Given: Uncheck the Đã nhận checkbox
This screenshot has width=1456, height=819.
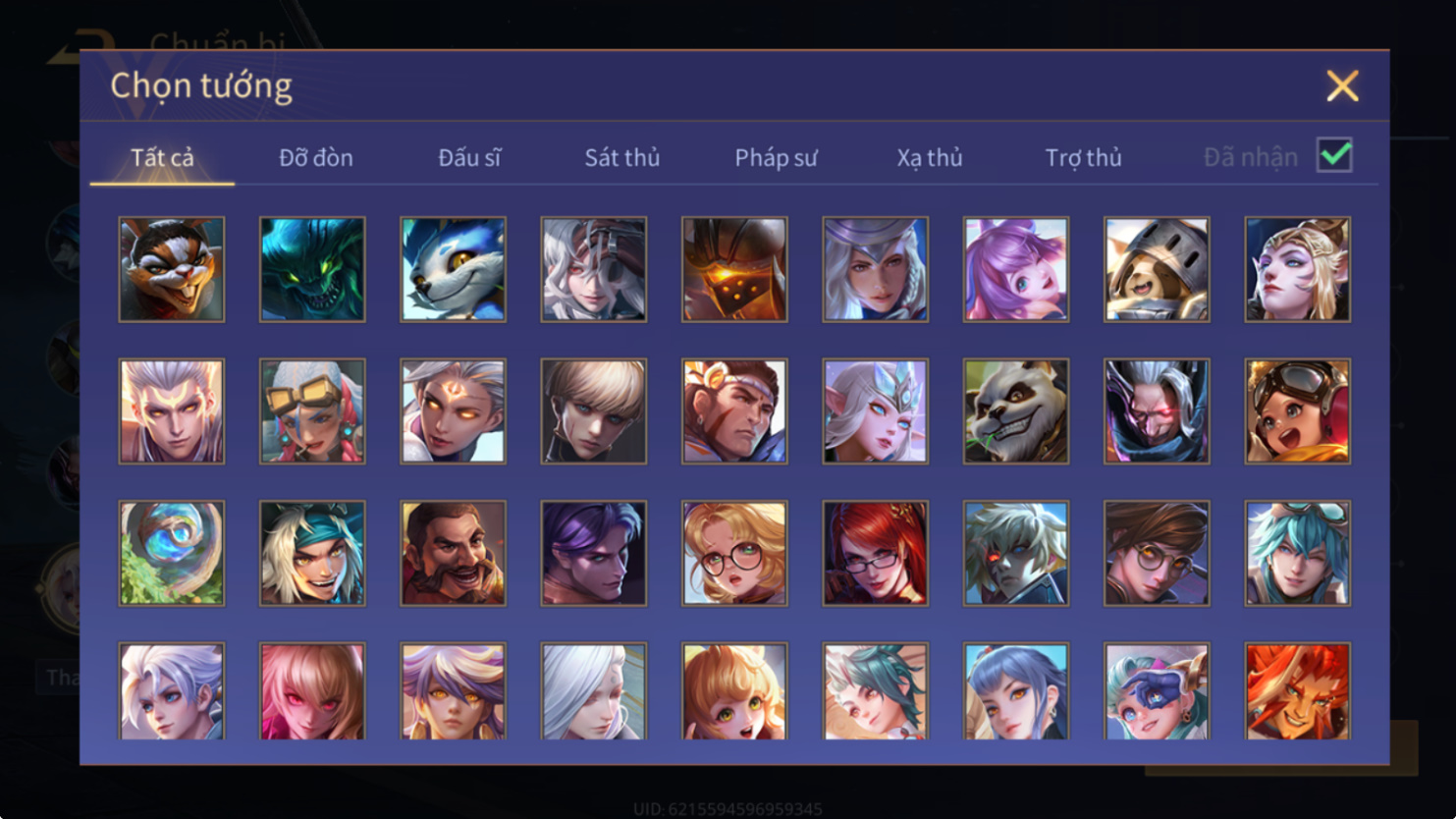Looking at the screenshot, I should [x=1334, y=155].
